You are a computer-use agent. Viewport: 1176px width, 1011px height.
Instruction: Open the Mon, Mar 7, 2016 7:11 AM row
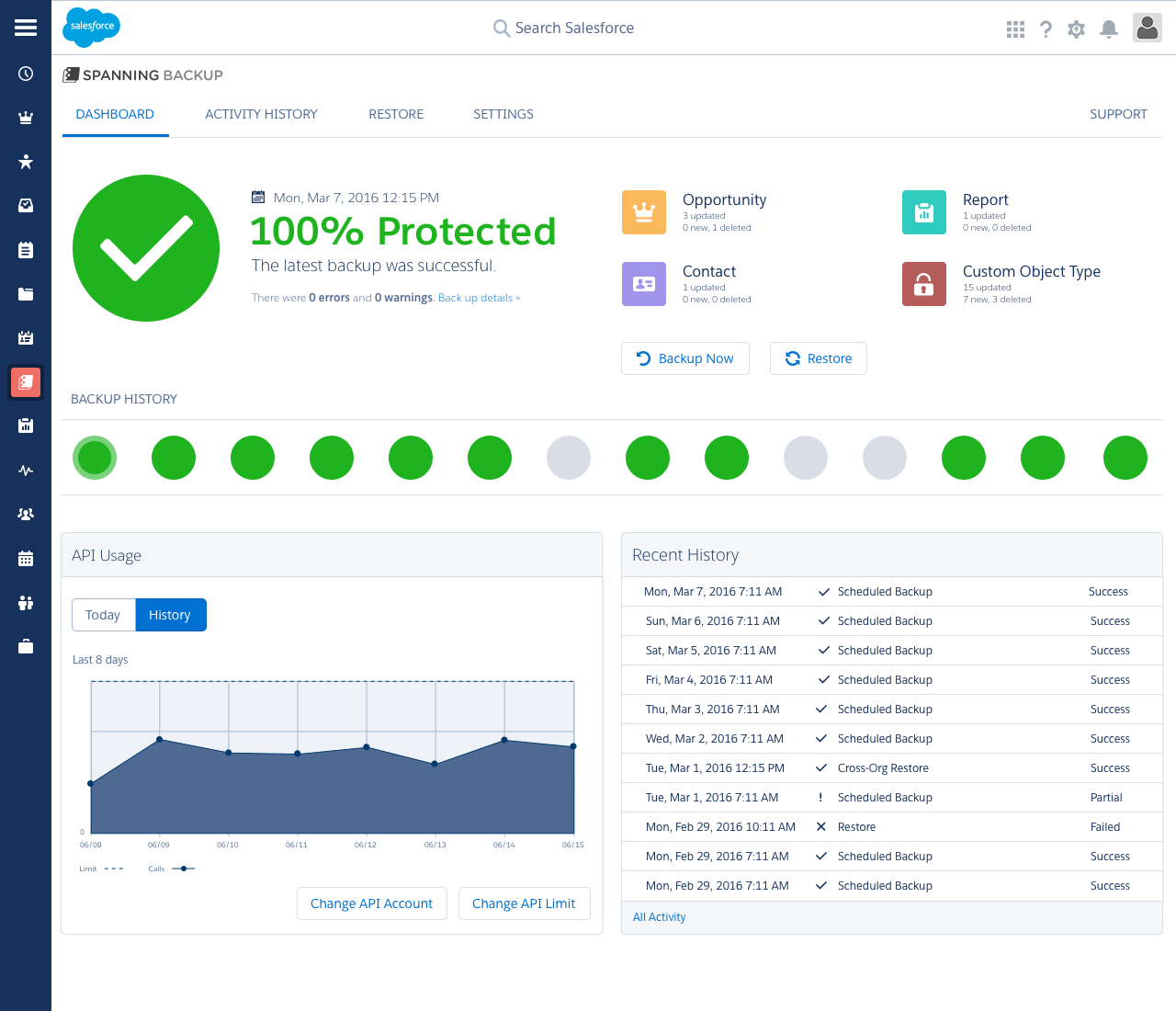point(892,592)
